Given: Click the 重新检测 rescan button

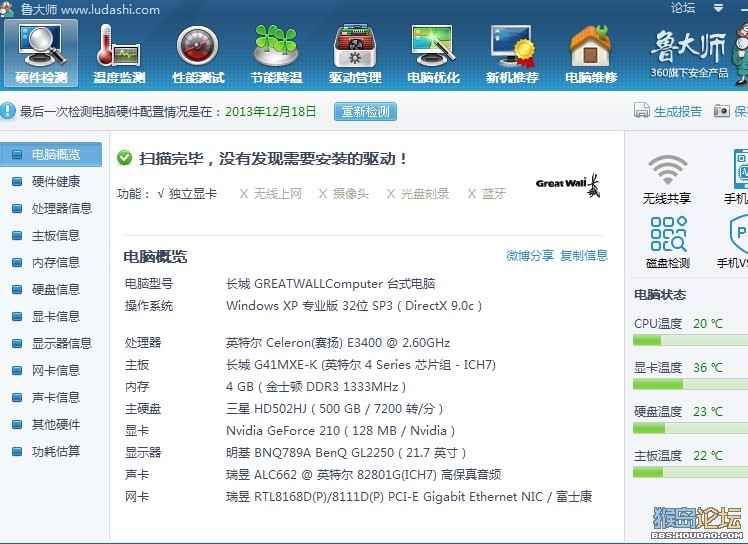Looking at the screenshot, I should click(365, 112).
